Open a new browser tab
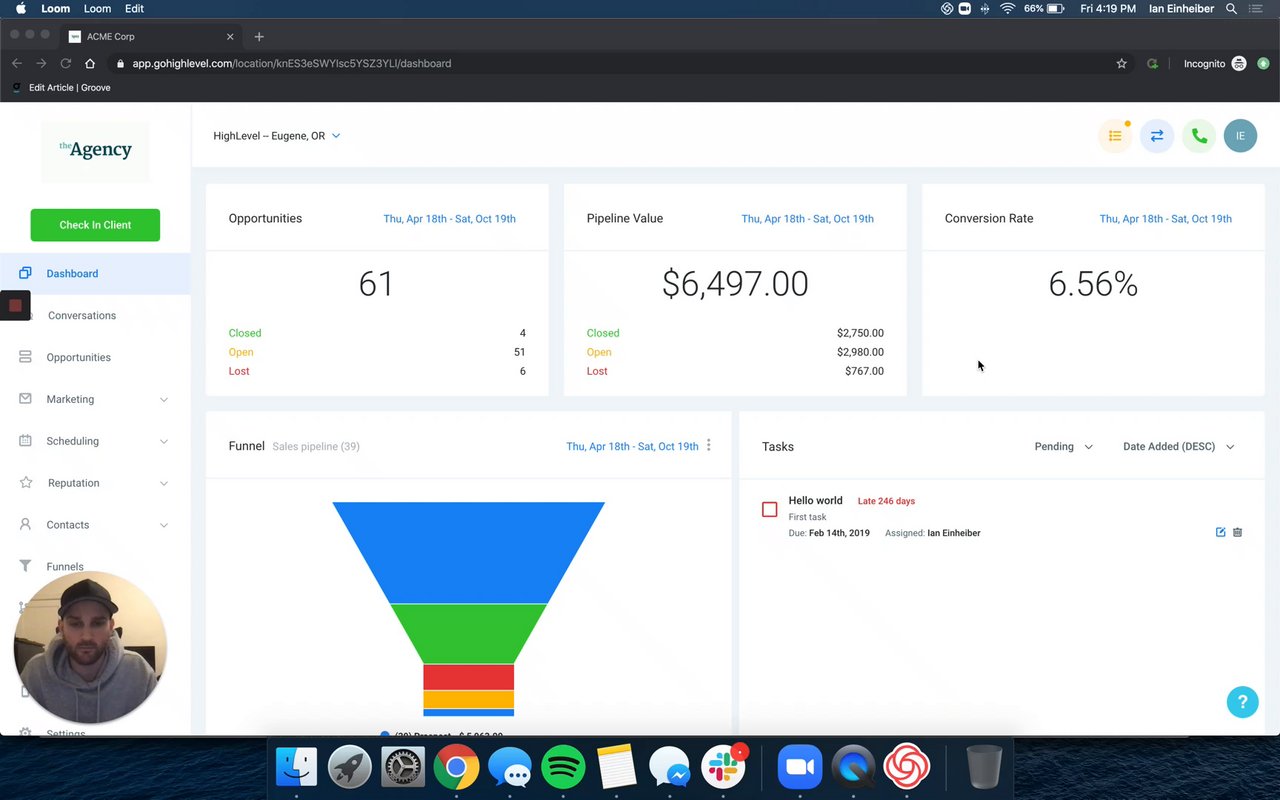 (259, 36)
